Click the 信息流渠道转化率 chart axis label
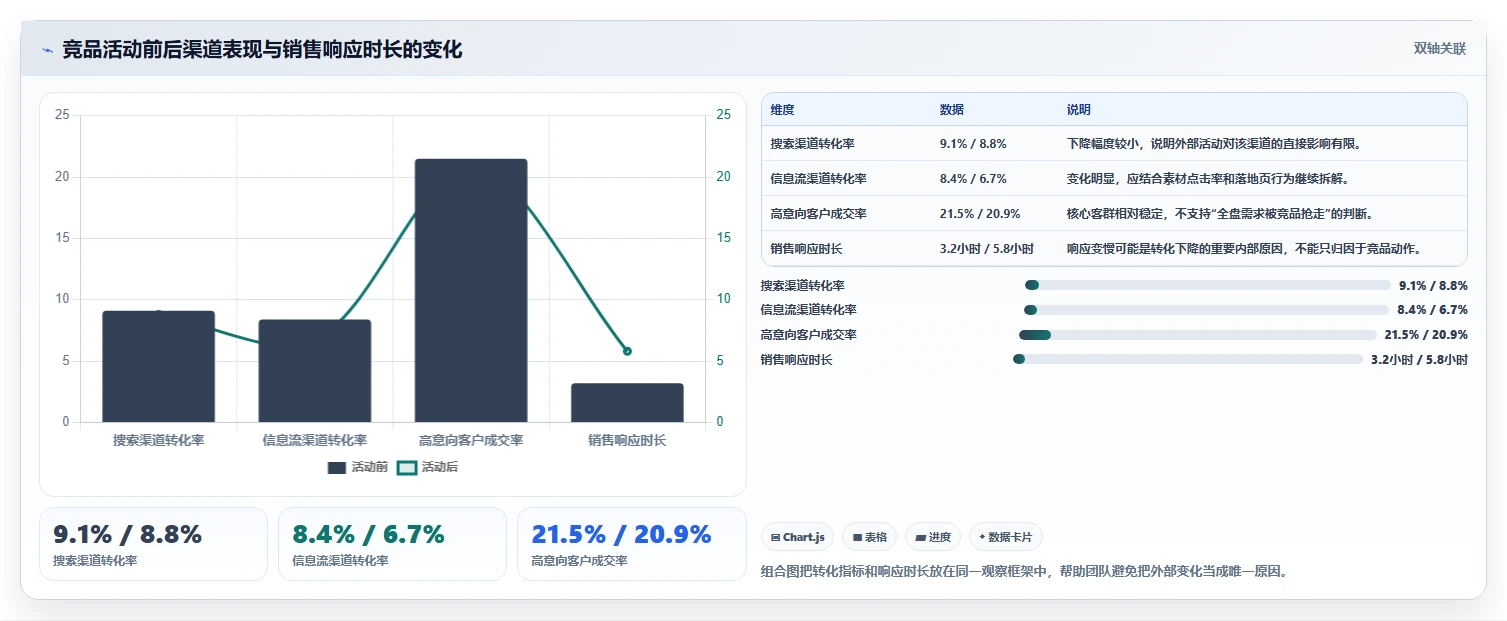Viewport: 1507px width, 621px height. click(x=315, y=440)
